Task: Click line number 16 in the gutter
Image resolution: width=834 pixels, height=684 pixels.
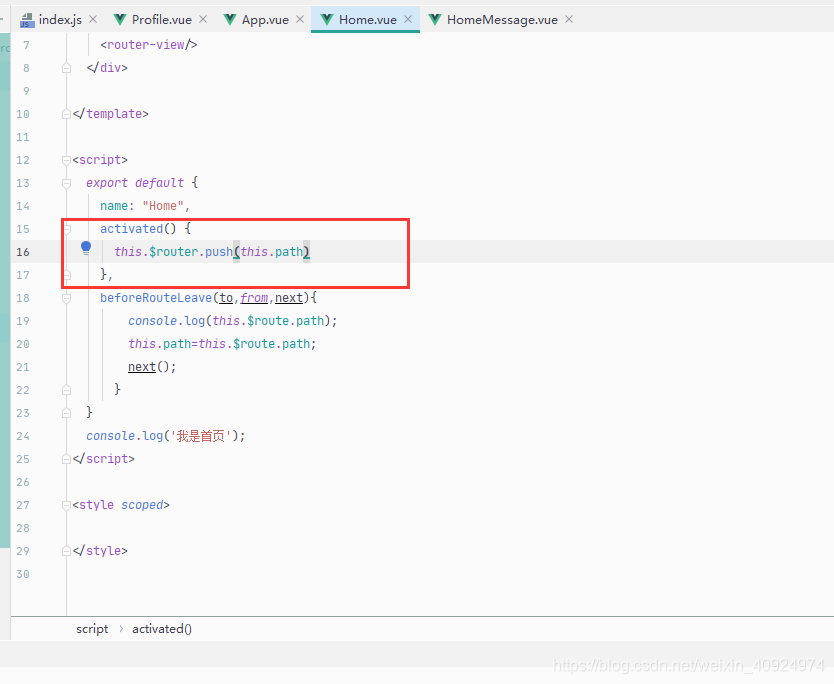Action: [x=23, y=252]
